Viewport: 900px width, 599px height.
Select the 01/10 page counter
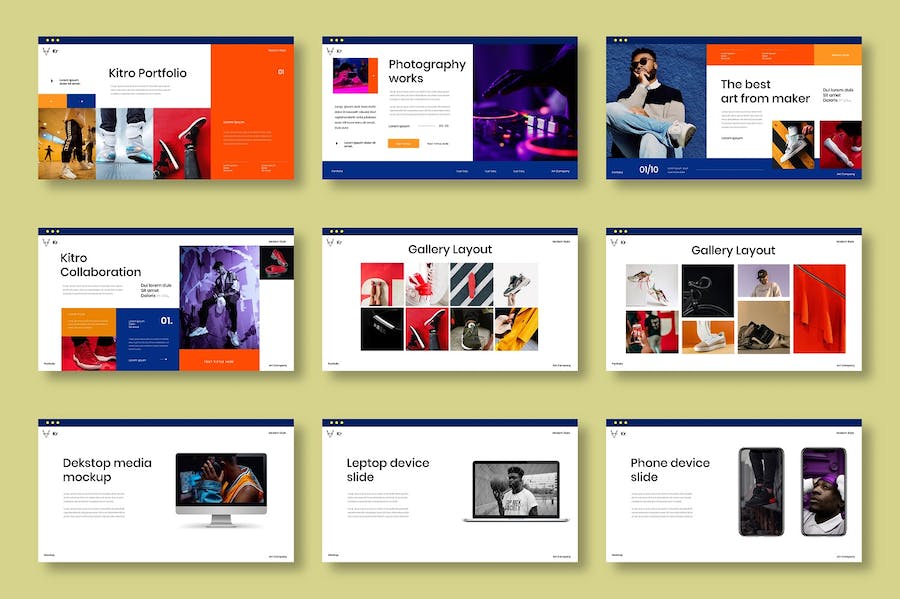point(649,170)
